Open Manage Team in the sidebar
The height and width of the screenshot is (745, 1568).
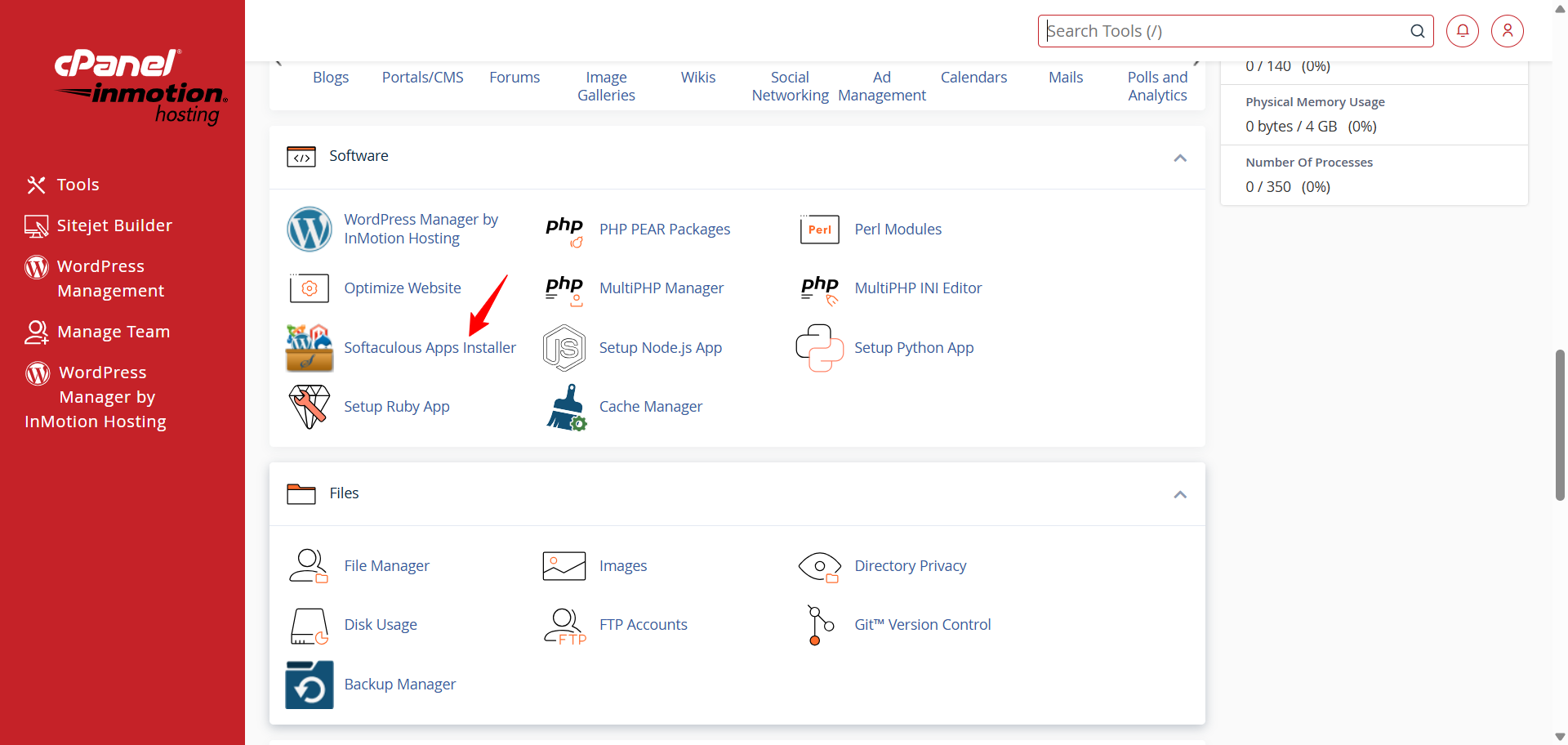coord(97,332)
